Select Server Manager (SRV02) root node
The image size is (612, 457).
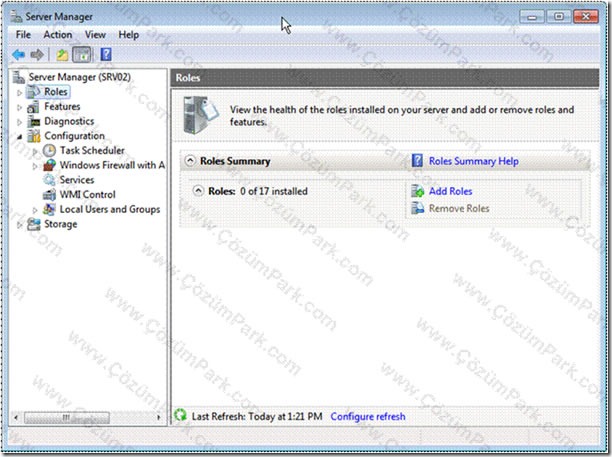coord(79,77)
